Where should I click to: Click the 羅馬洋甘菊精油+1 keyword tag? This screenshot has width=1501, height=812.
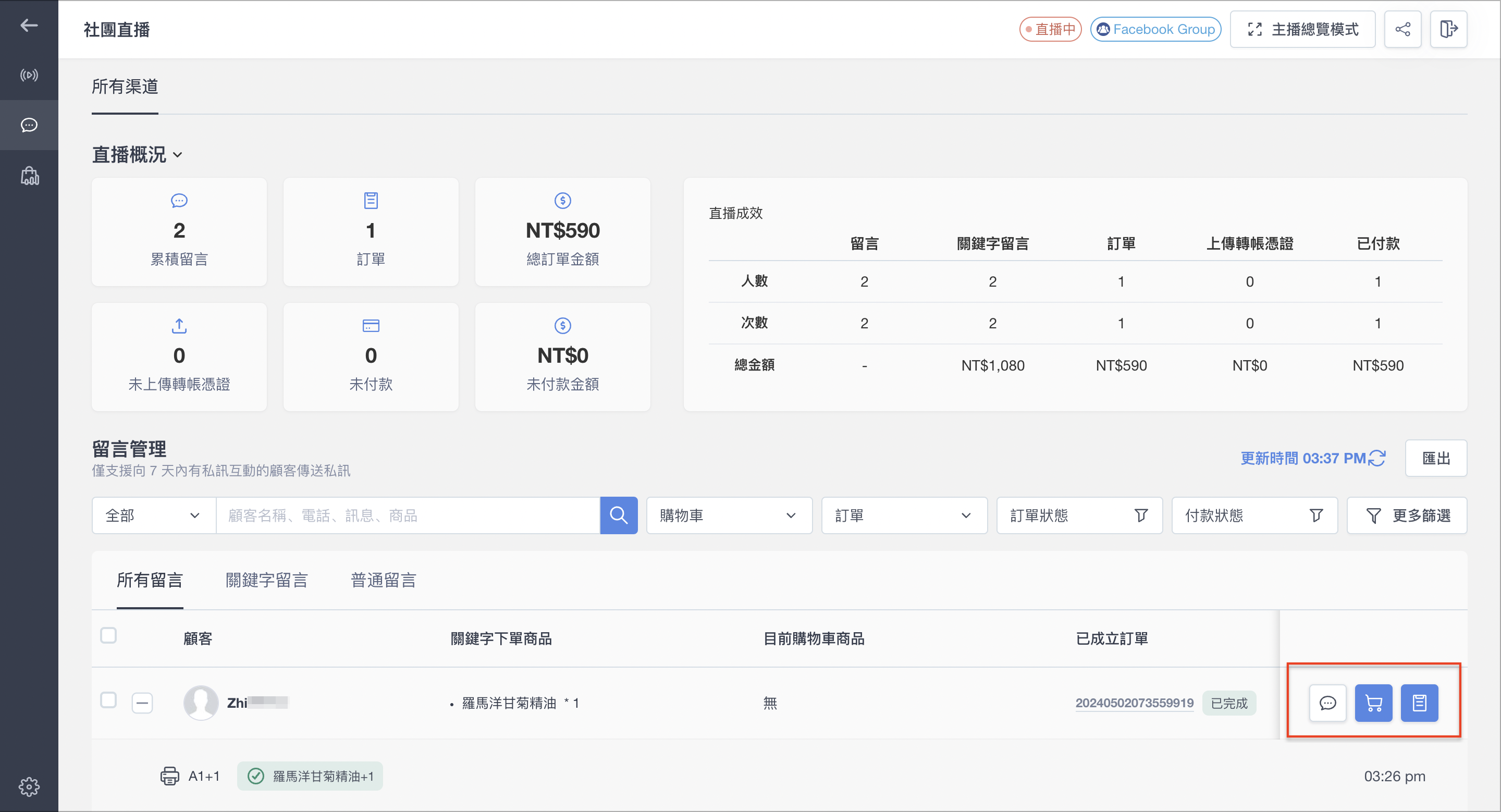310,776
